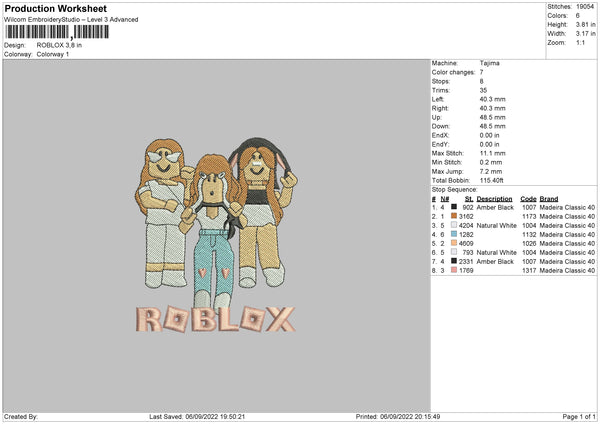This screenshot has width=600, height=424.
Task: Click code '1132' in stop row 4
Action: click(529, 234)
